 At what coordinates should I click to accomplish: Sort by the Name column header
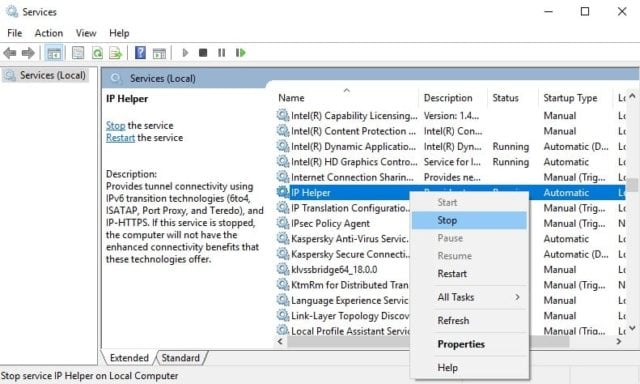[347, 98]
